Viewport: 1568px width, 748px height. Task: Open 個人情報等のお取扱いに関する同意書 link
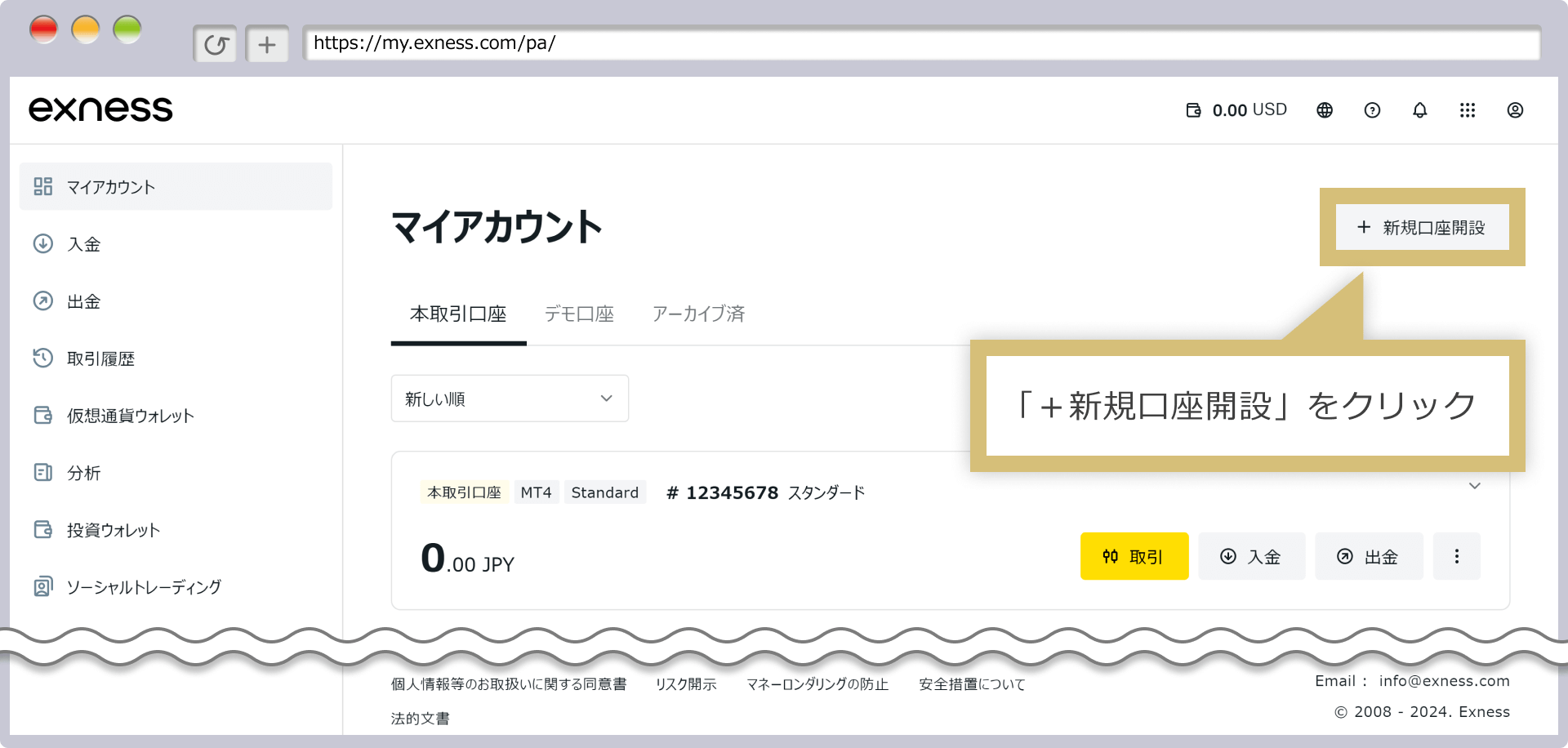click(x=509, y=684)
